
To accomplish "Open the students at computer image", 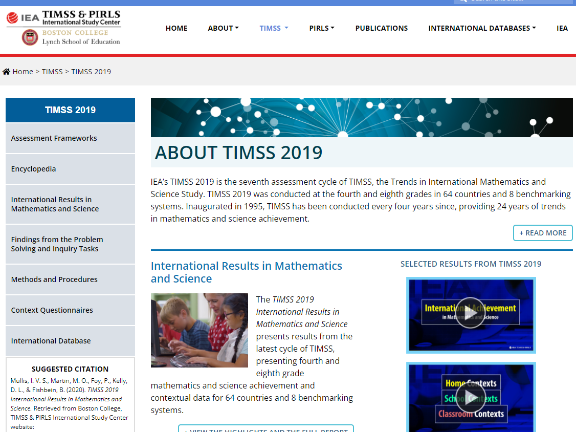I will click(x=199, y=330).
